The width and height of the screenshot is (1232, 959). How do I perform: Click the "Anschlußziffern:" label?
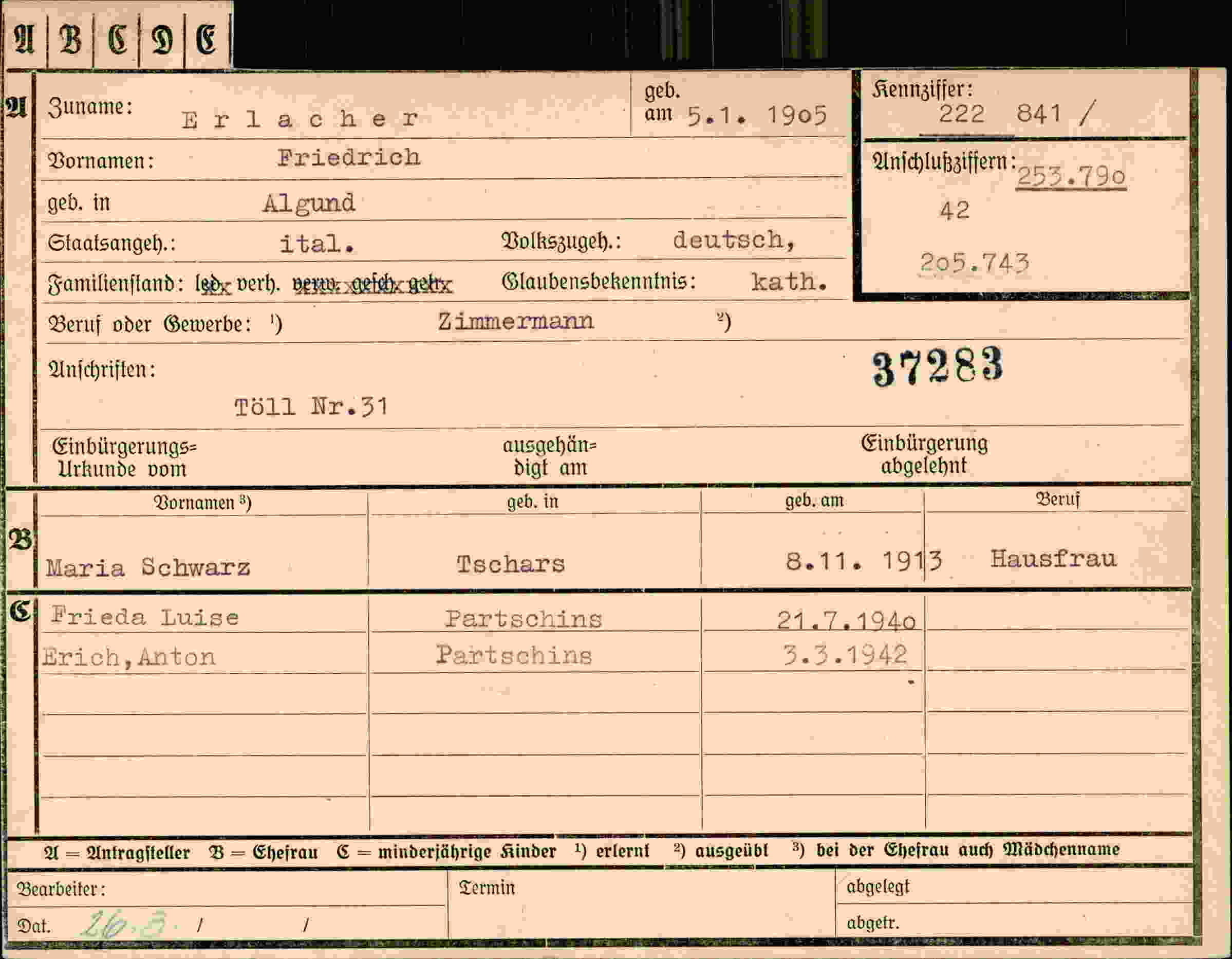click(945, 162)
